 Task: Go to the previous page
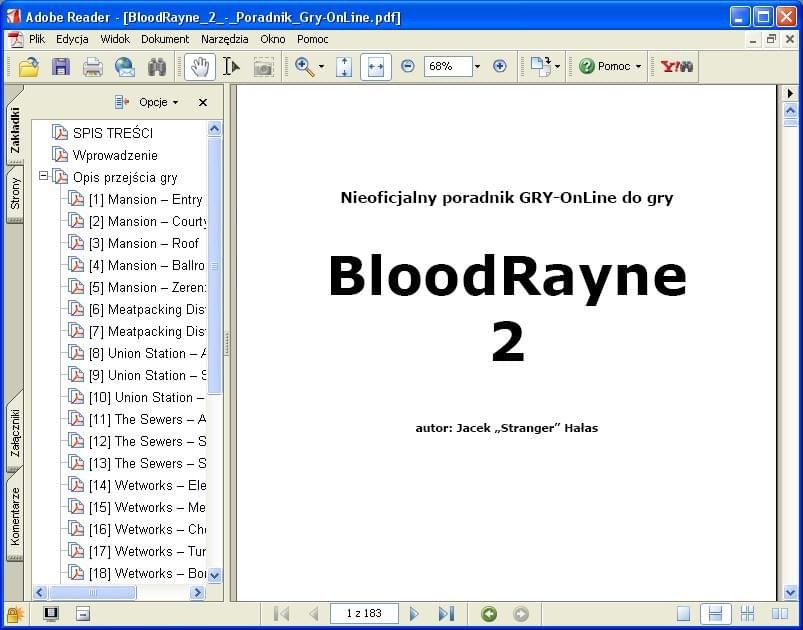(314, 613)
